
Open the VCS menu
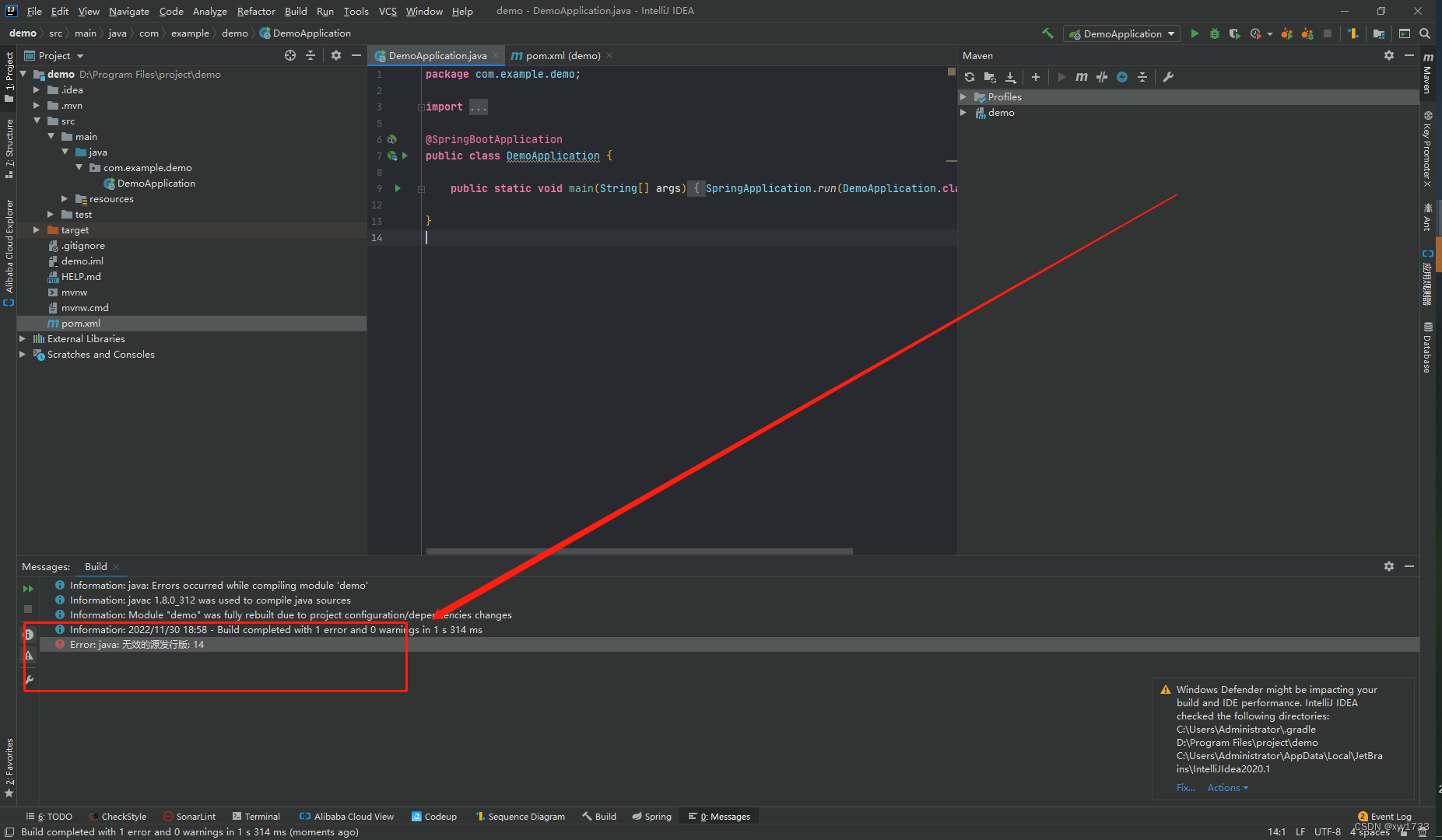(388, 11)
